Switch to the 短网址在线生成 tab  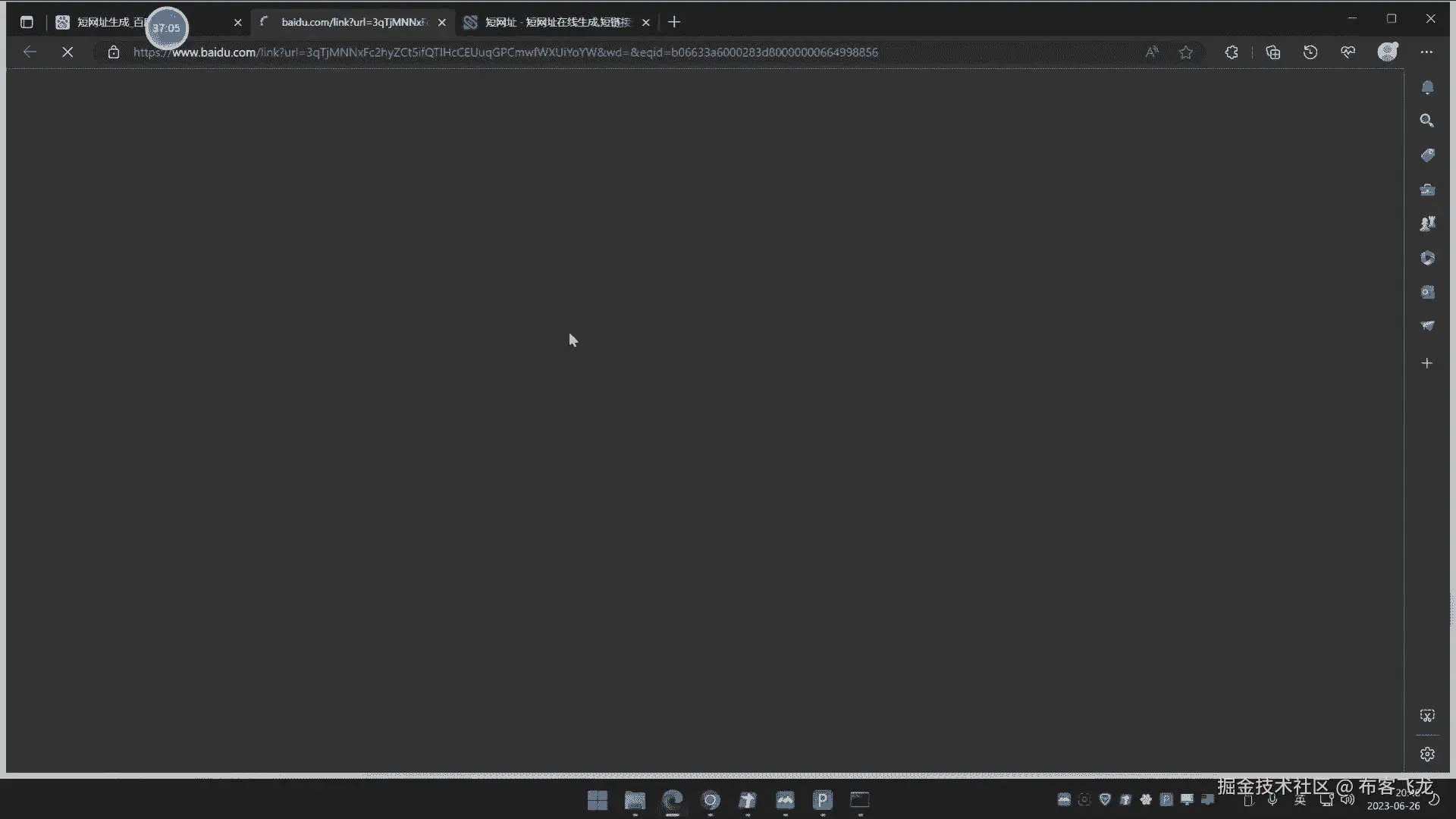557,22
